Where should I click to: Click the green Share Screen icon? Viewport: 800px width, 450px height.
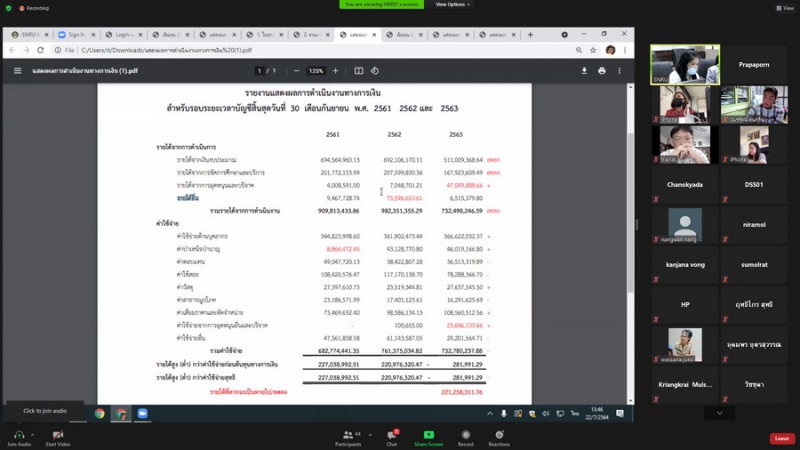[x=428, y=435]
